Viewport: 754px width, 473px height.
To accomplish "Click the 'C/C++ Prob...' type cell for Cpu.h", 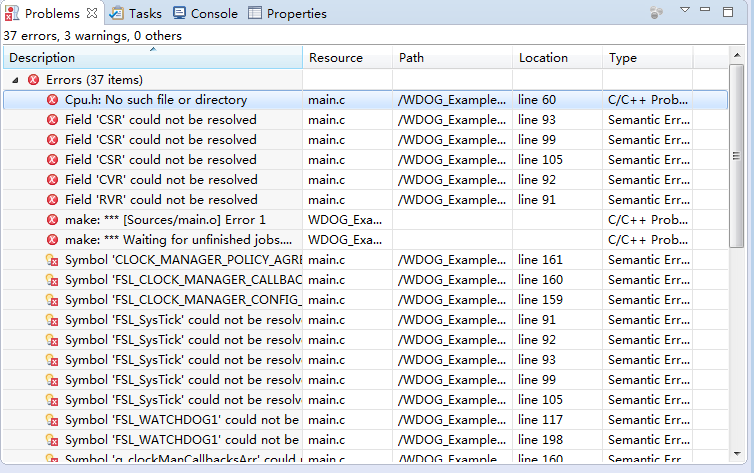I will point(648,100).
